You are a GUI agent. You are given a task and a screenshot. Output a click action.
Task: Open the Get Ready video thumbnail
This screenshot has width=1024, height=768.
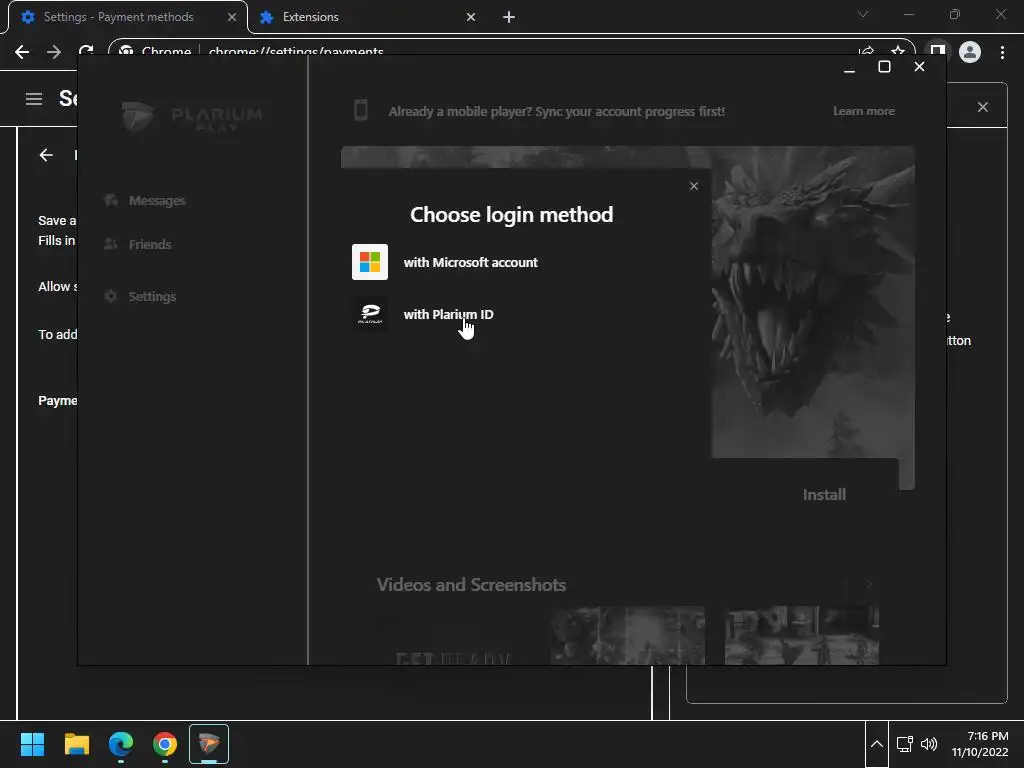point(453,635)
